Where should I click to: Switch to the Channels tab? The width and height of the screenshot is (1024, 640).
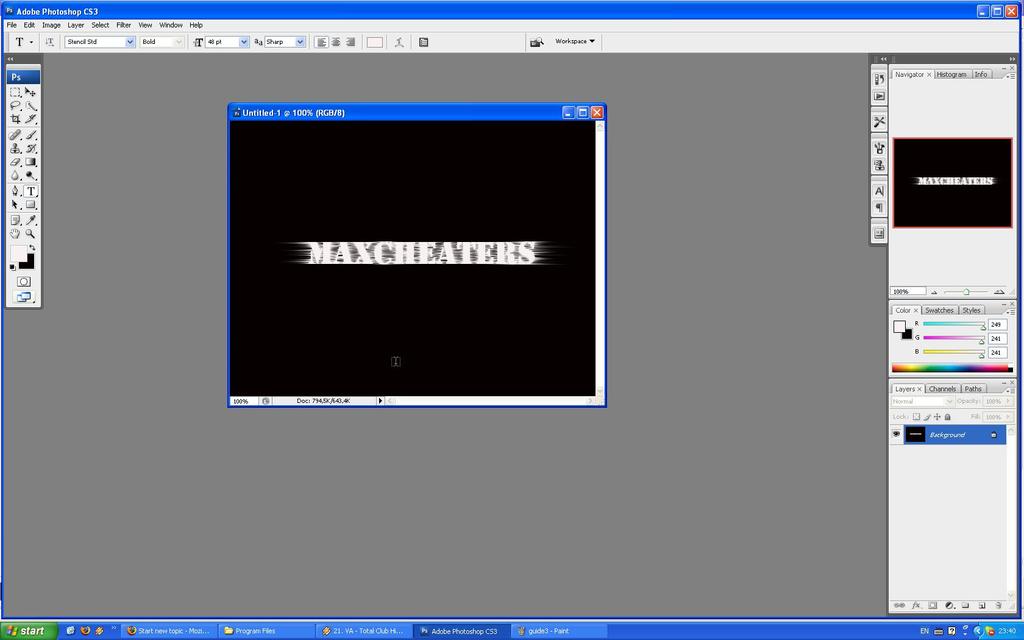click(x=942, y=388)
